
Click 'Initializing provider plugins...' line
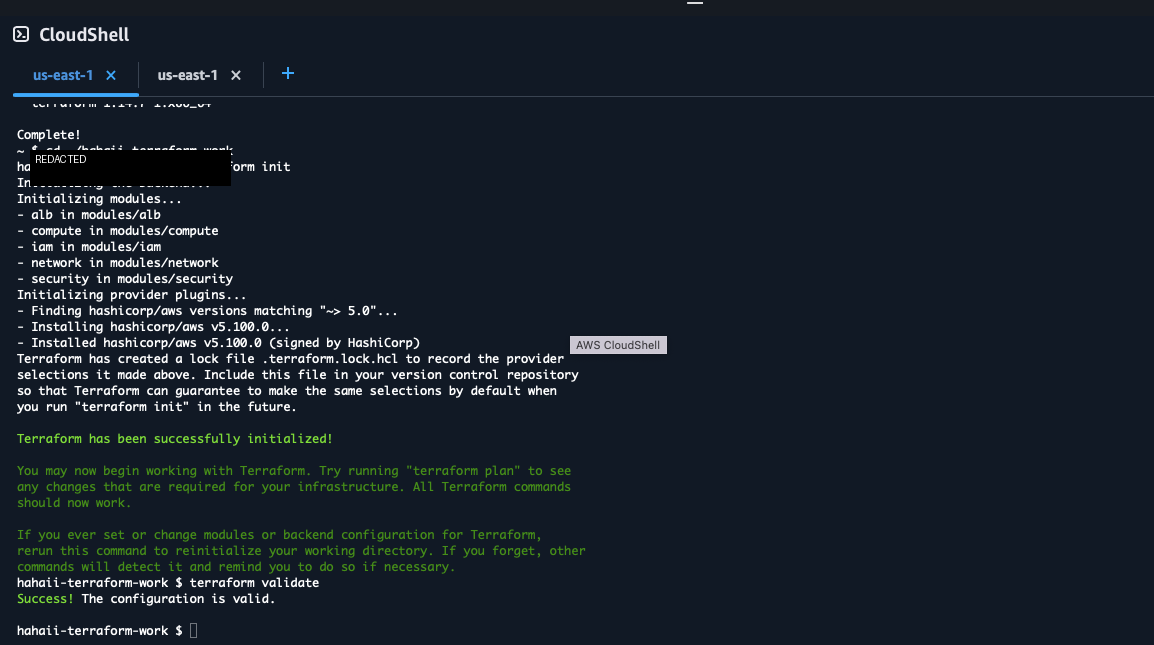pyautogui.click(x=131, y=295)
